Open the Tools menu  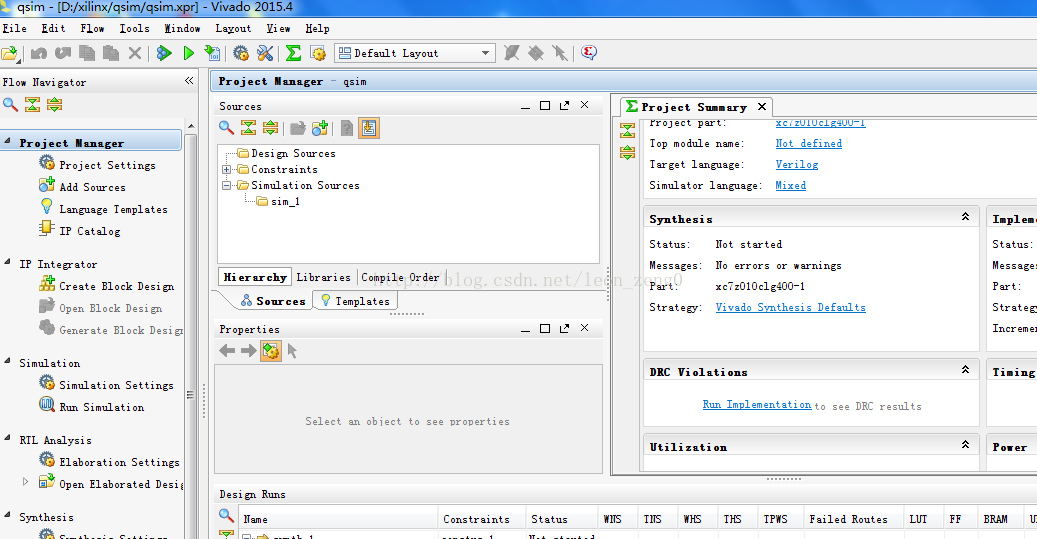pyautogui.click(x=134, y=28)
